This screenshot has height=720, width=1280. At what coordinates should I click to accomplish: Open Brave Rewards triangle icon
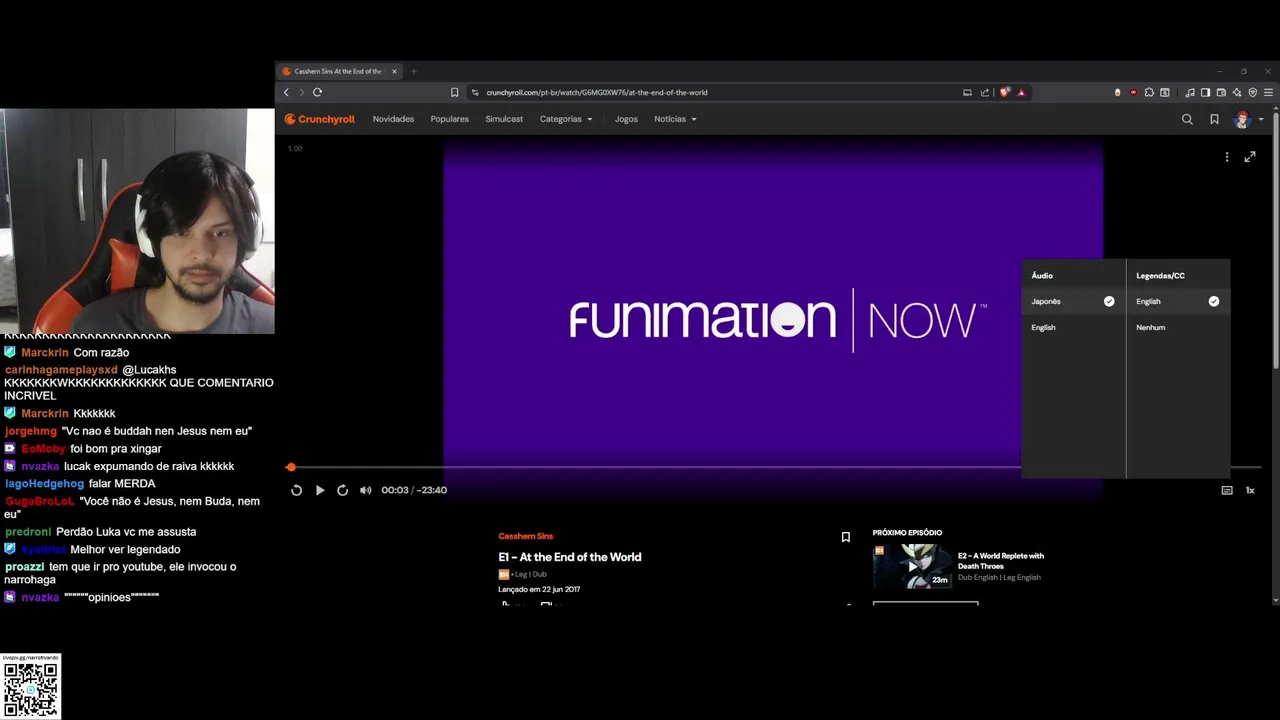pos(1021,92)
